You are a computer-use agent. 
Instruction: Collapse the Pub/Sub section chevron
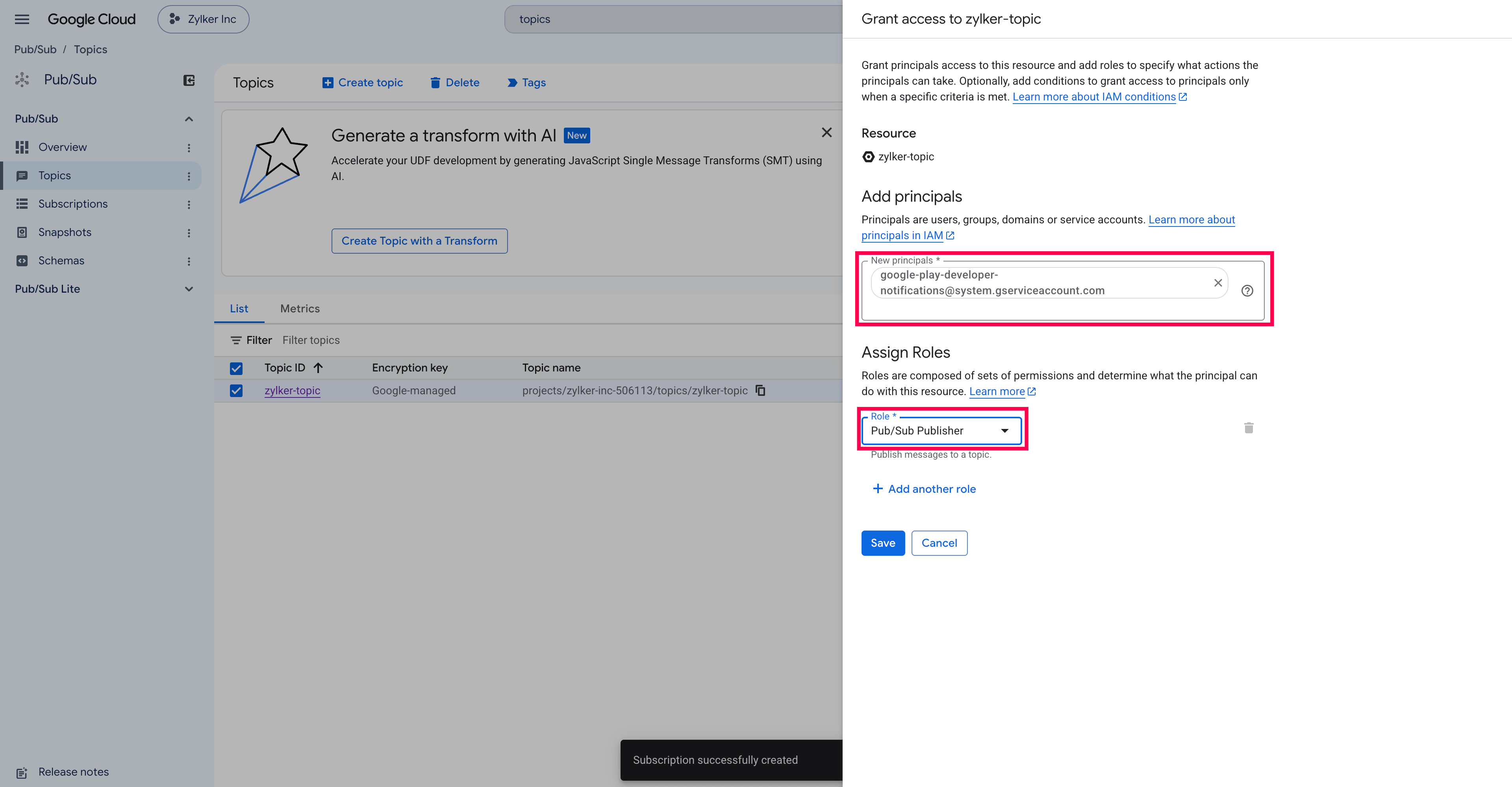(189, 119)
